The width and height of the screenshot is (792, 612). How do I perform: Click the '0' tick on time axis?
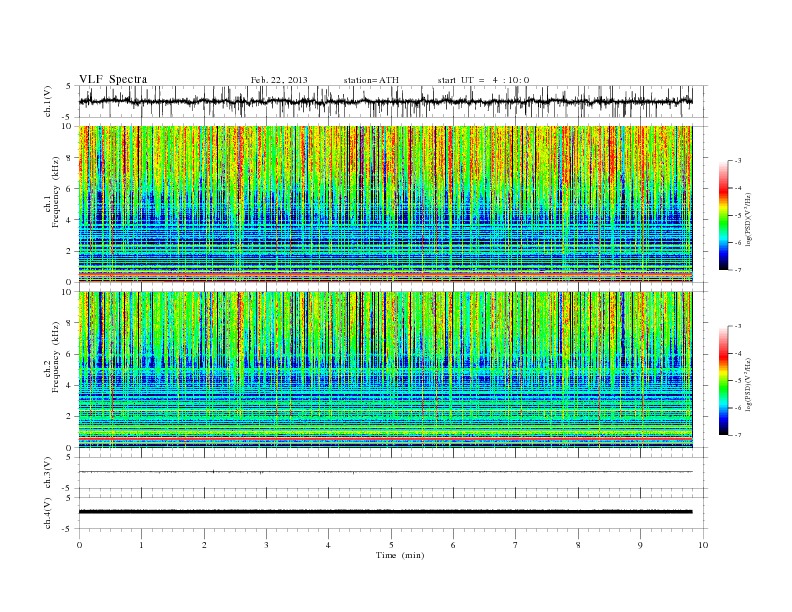pyautogui.click(x=79, y=545)
